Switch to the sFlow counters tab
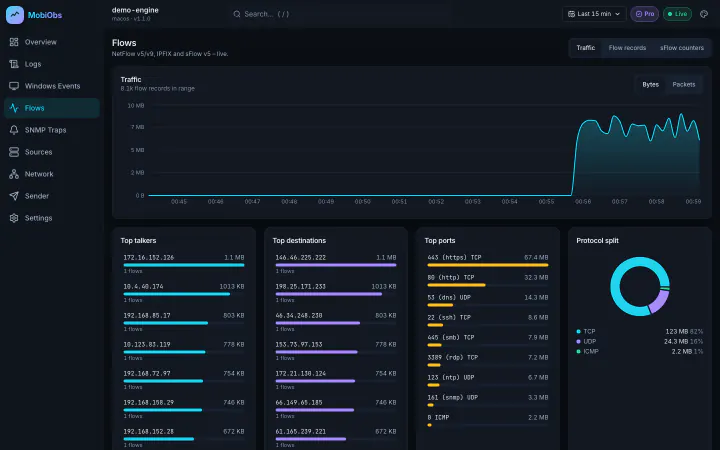 click(682, 48)
